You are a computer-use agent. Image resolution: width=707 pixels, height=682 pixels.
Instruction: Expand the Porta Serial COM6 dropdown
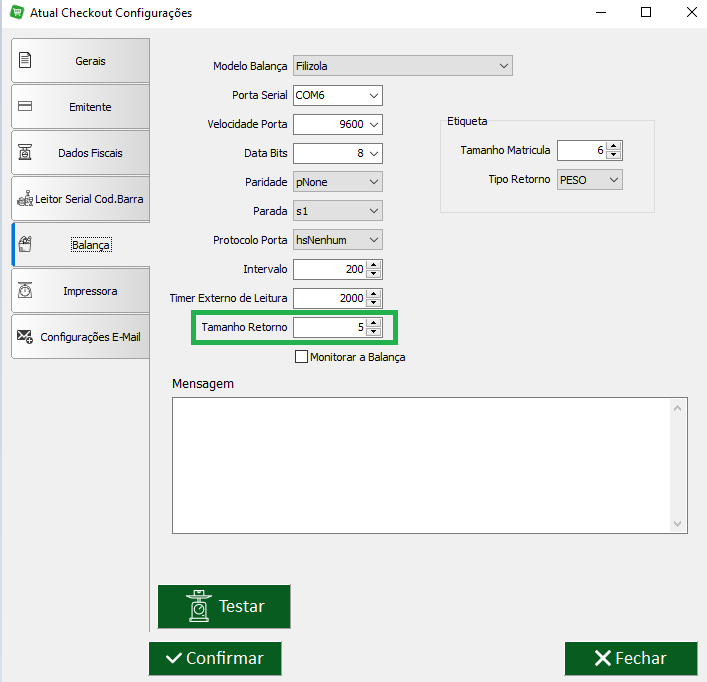point(374,96)
